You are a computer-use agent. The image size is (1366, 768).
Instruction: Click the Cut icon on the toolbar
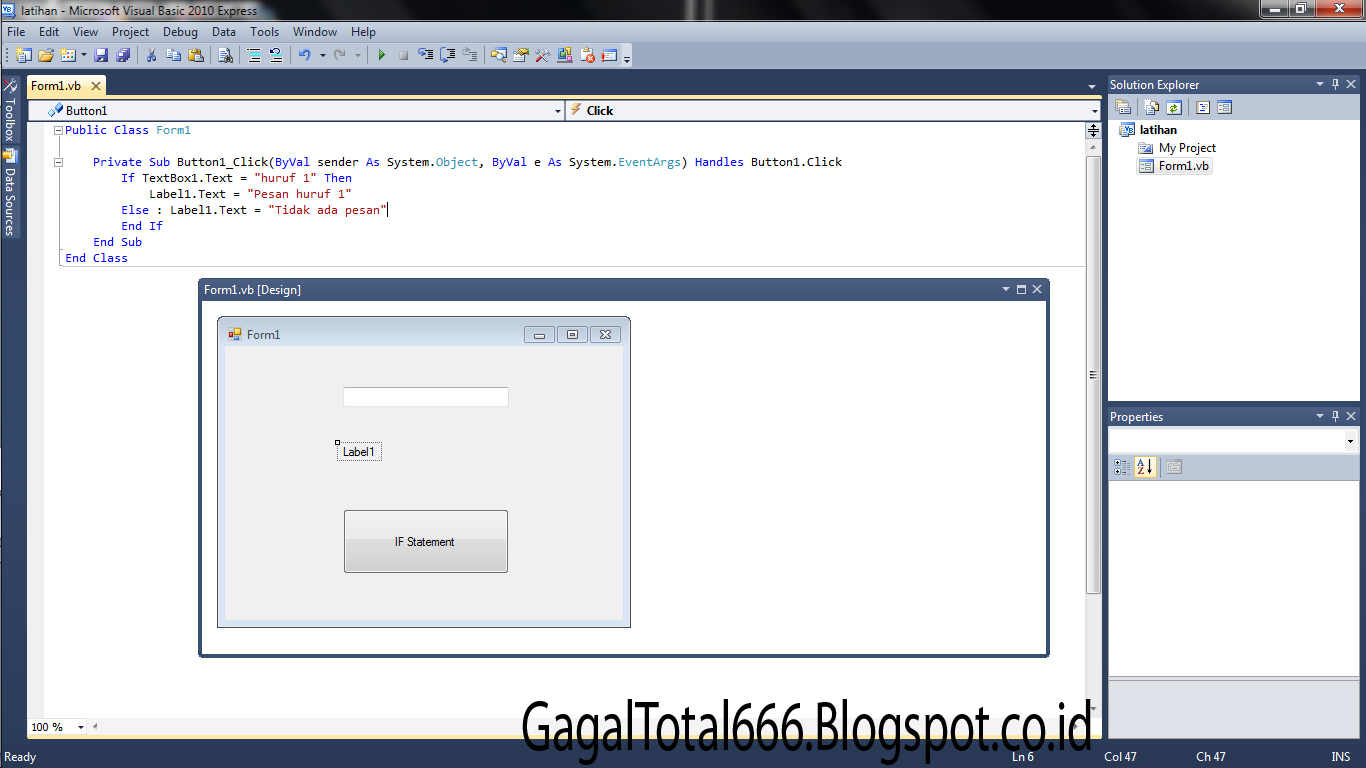tap(152, 55)
